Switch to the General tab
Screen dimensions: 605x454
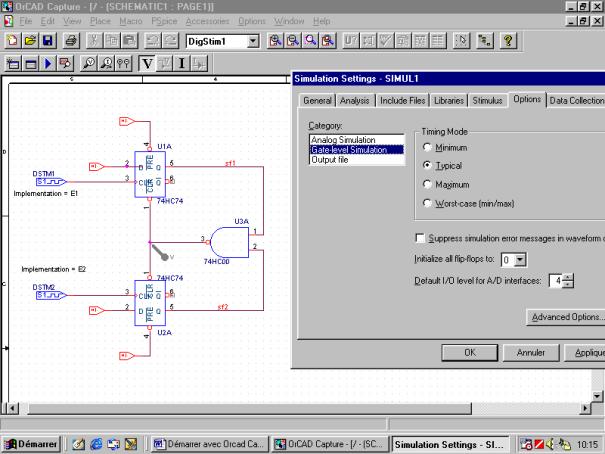tap(317, 101)
